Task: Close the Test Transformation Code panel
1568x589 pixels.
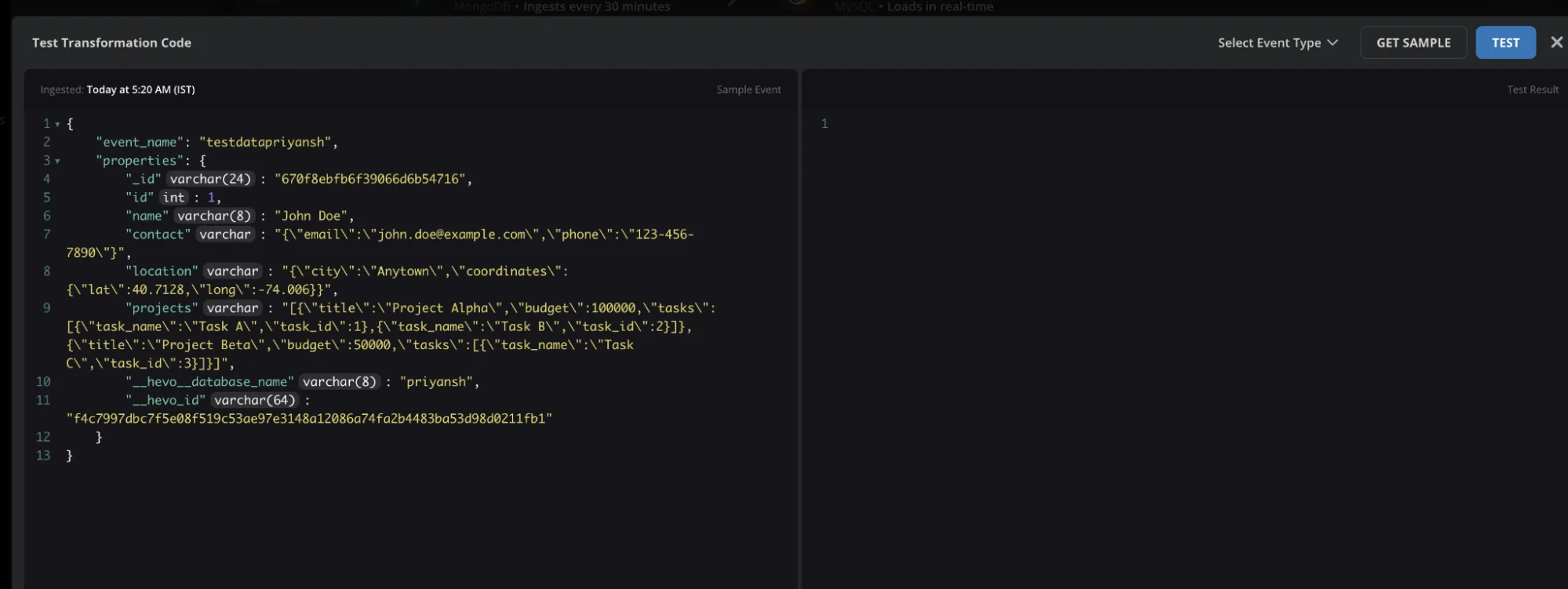Action: [1556, 42]
